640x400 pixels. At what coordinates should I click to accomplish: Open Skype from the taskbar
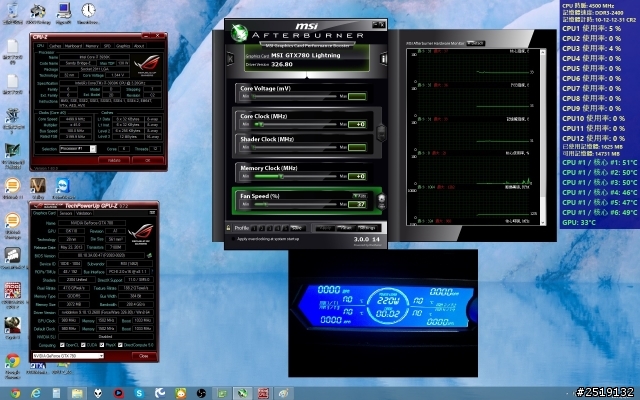pyautogui.click(x=139, y=393)
